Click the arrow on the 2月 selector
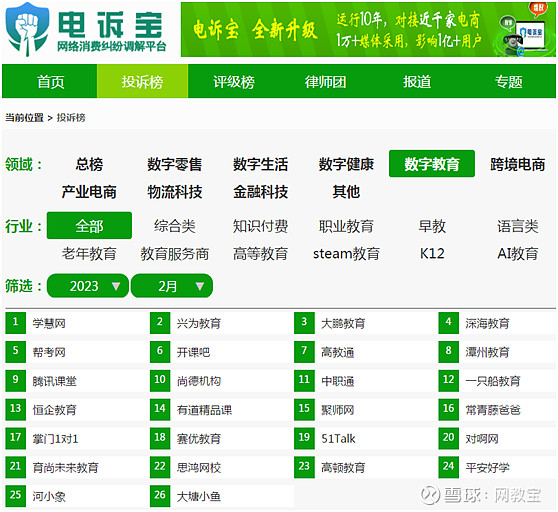Image resolution: width=558 pixels, height=512 pixels. point(200,286)
